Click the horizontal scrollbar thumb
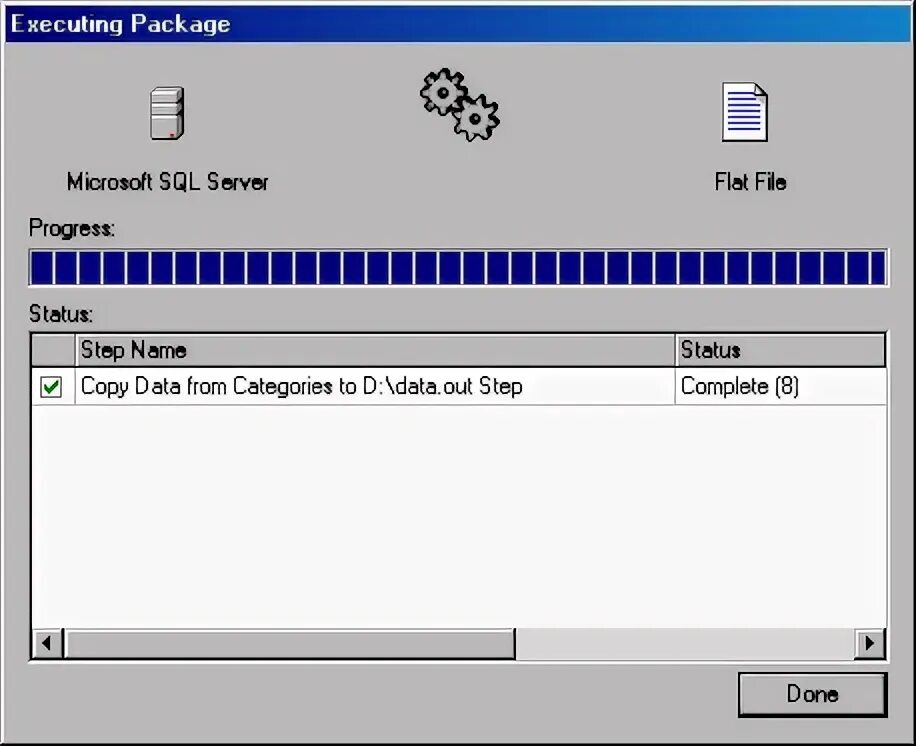The image size is (916, 746). pyautogui.click(x=290, y=643)
